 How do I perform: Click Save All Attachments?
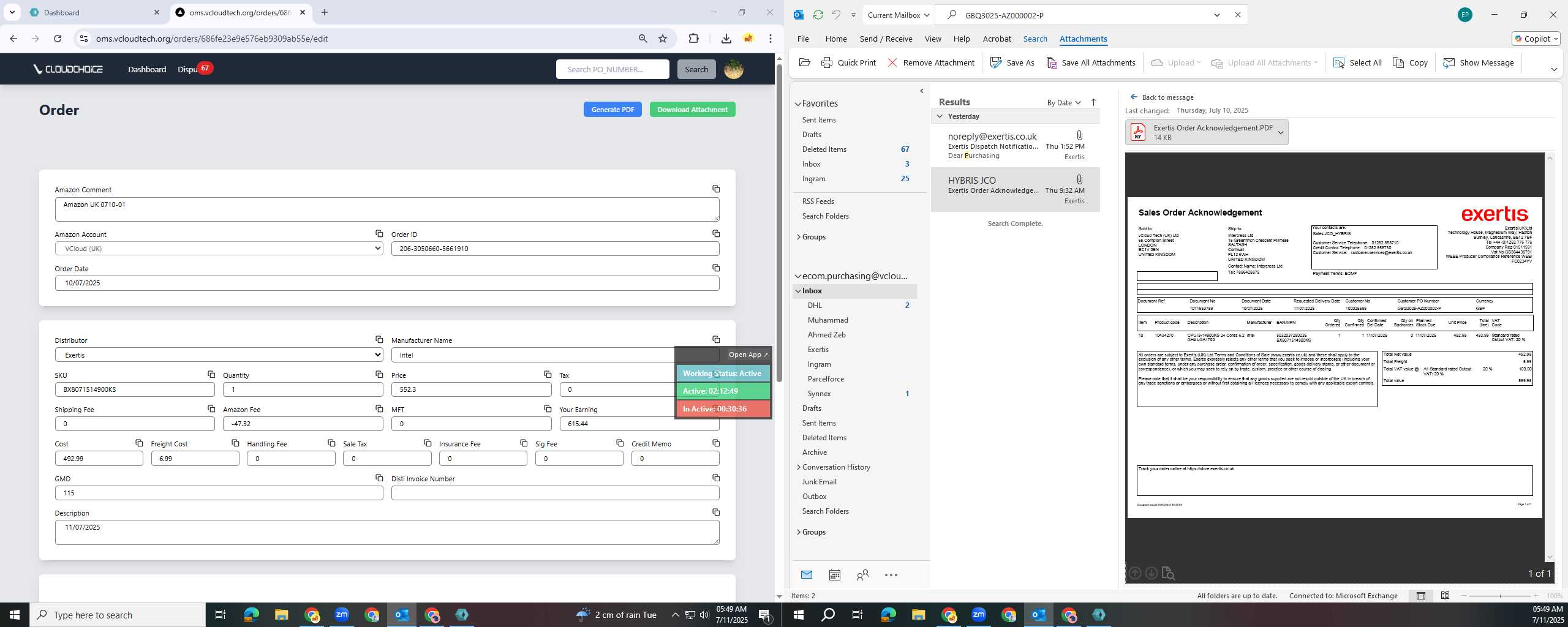1090,62
